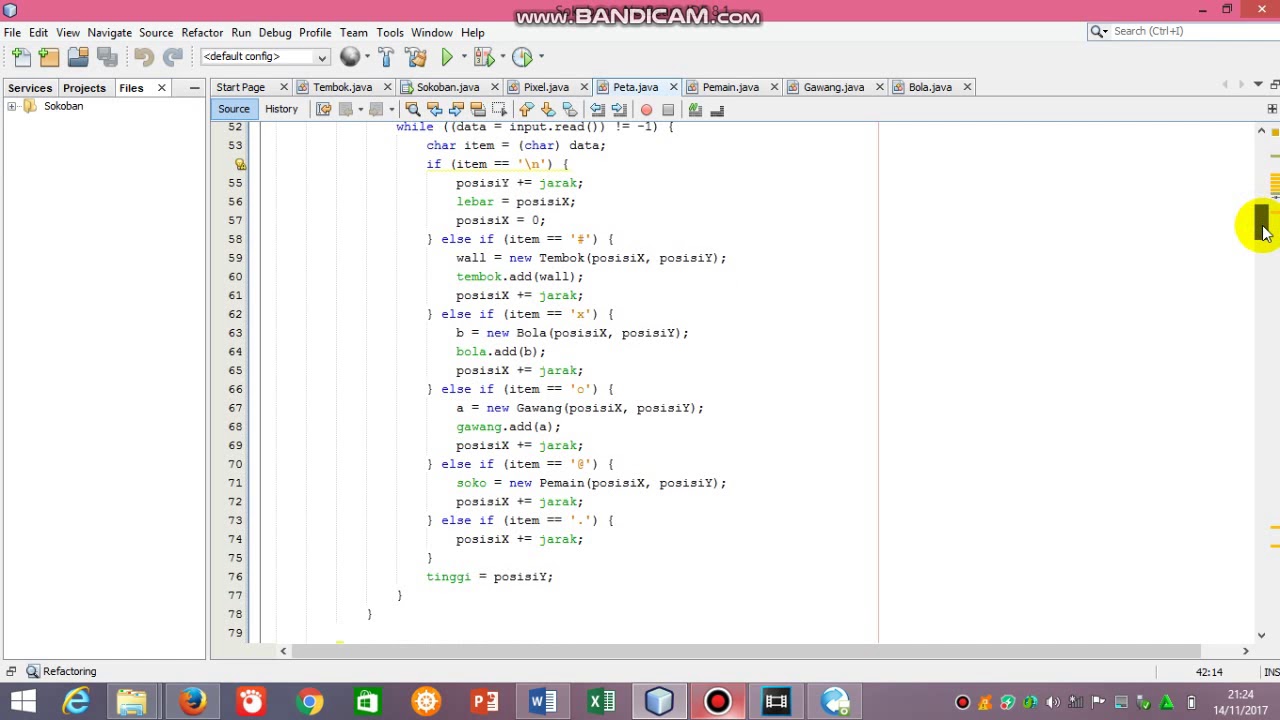Click the Open Project toolbar icon

[x=77, y=57]
